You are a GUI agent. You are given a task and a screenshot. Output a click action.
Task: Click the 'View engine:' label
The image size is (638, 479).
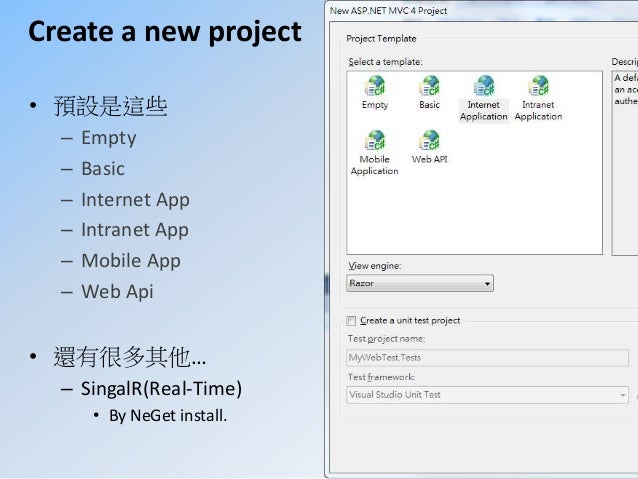tap(375, 266)
